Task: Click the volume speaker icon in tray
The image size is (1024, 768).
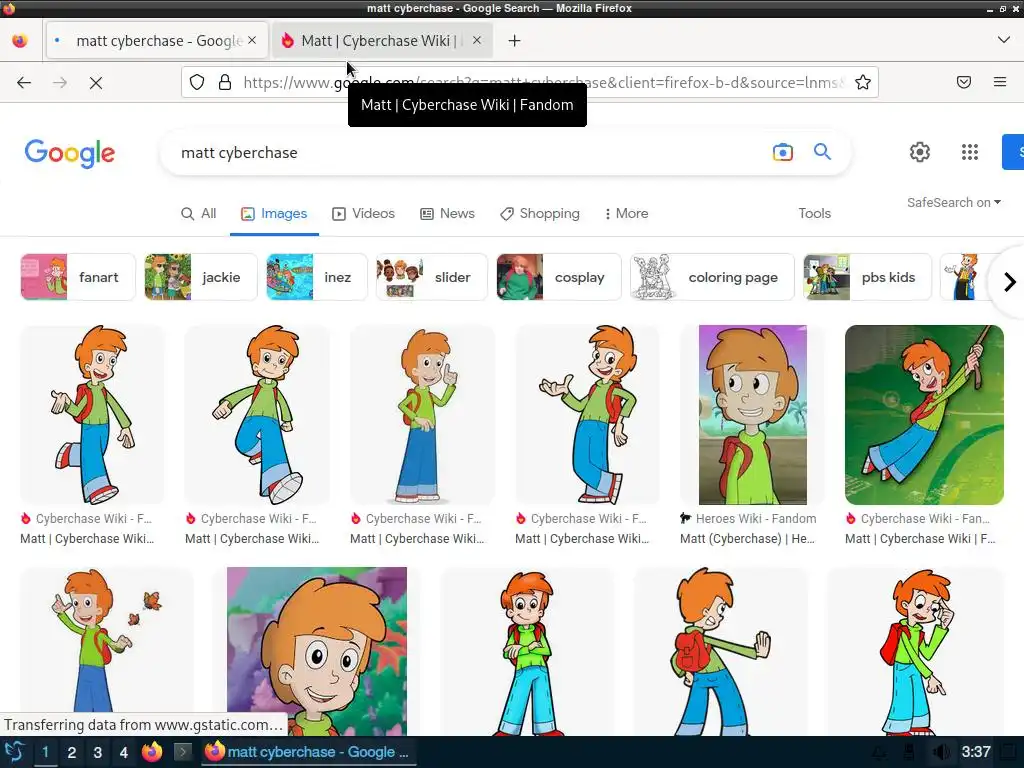Action: pyautogui.click(x=941, y=752)
